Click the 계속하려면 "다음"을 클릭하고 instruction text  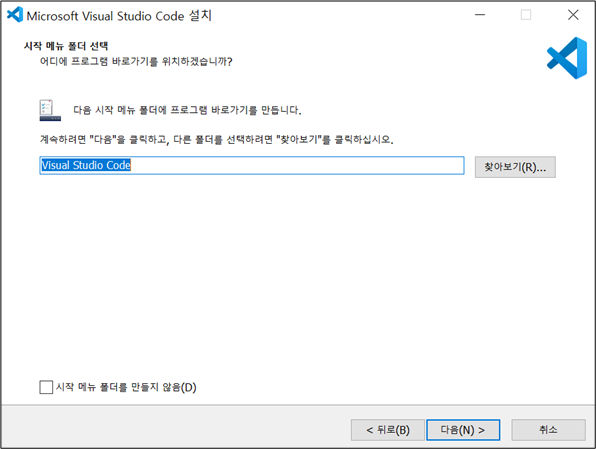[217, 140]
